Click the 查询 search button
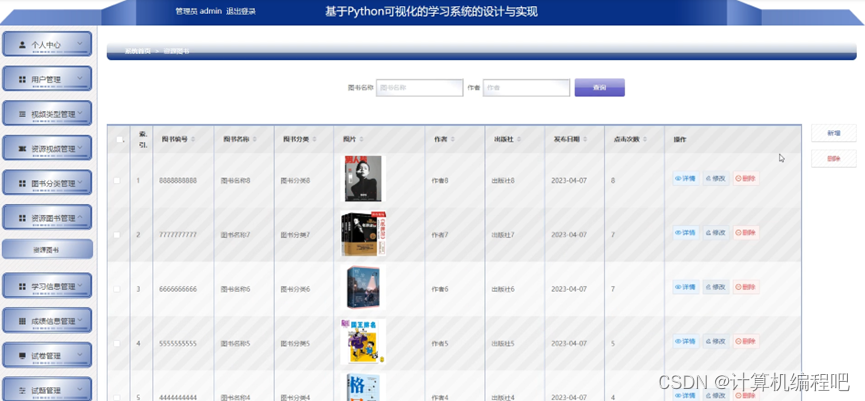The height and width of the screenshot is (401, 865). [600, 87]
